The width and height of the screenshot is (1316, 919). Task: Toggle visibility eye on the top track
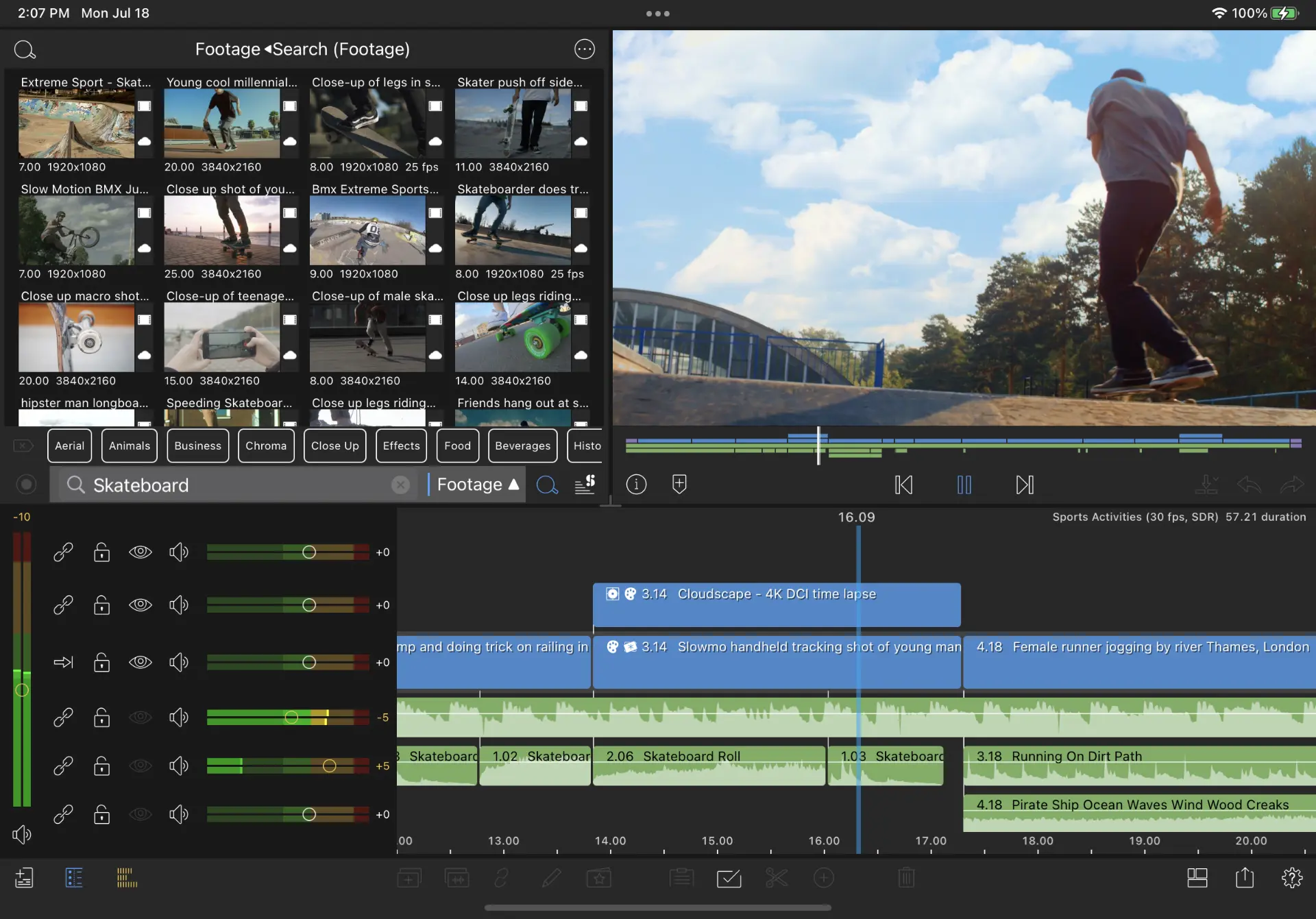(x=141, y=552)
